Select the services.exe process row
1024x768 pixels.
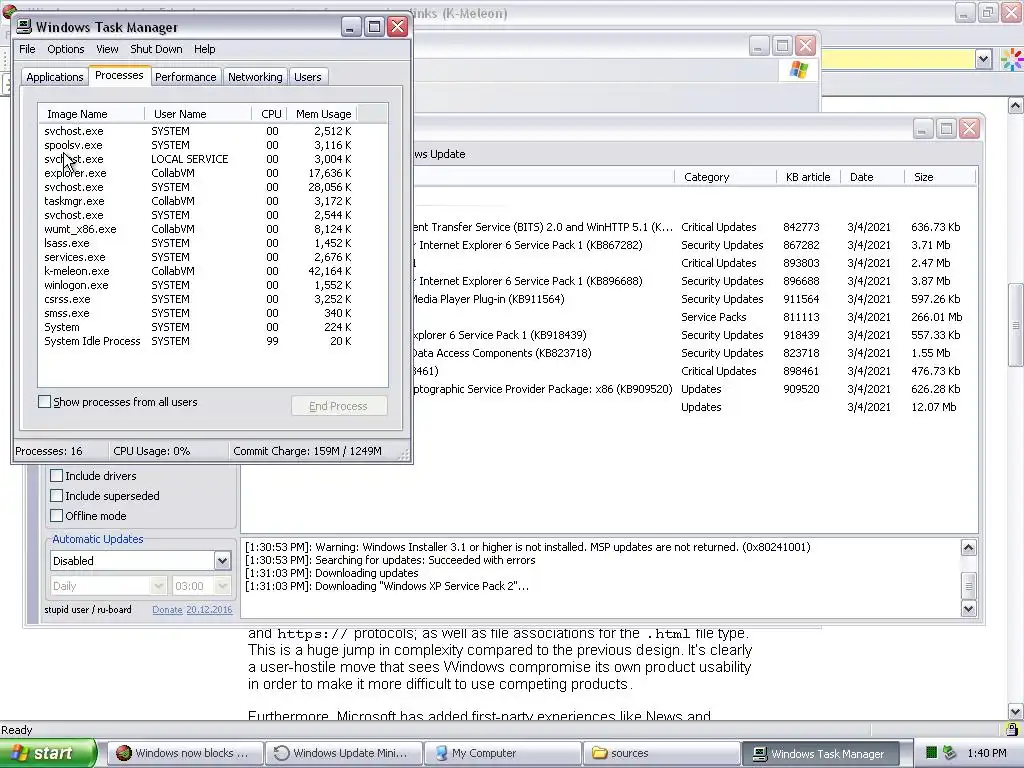click(198, 257)
